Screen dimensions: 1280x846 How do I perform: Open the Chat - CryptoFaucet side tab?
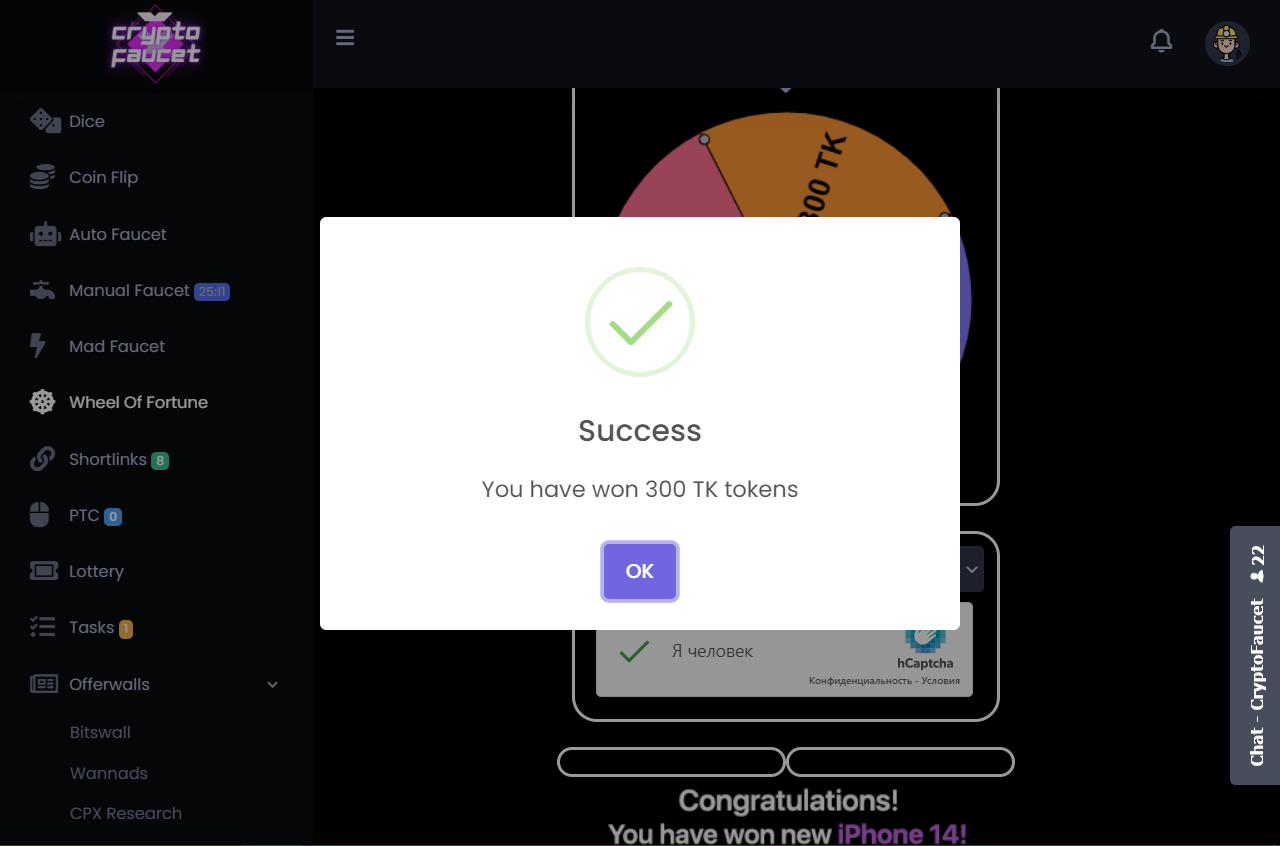coord(1256,655)
